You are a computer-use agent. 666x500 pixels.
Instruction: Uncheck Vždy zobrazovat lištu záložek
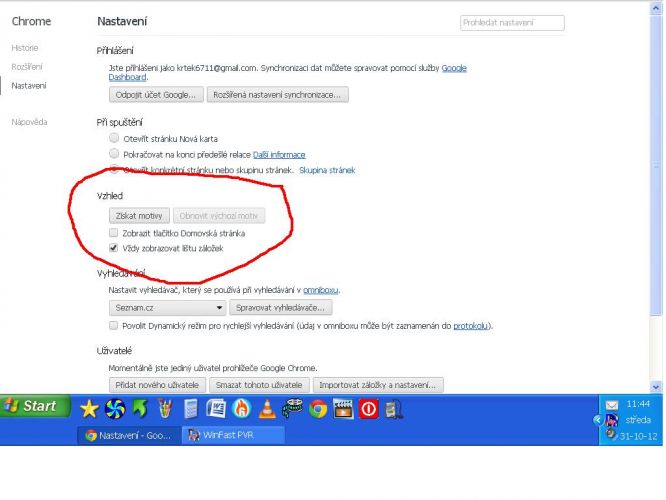pyautogui.click(x=113, y=248)
